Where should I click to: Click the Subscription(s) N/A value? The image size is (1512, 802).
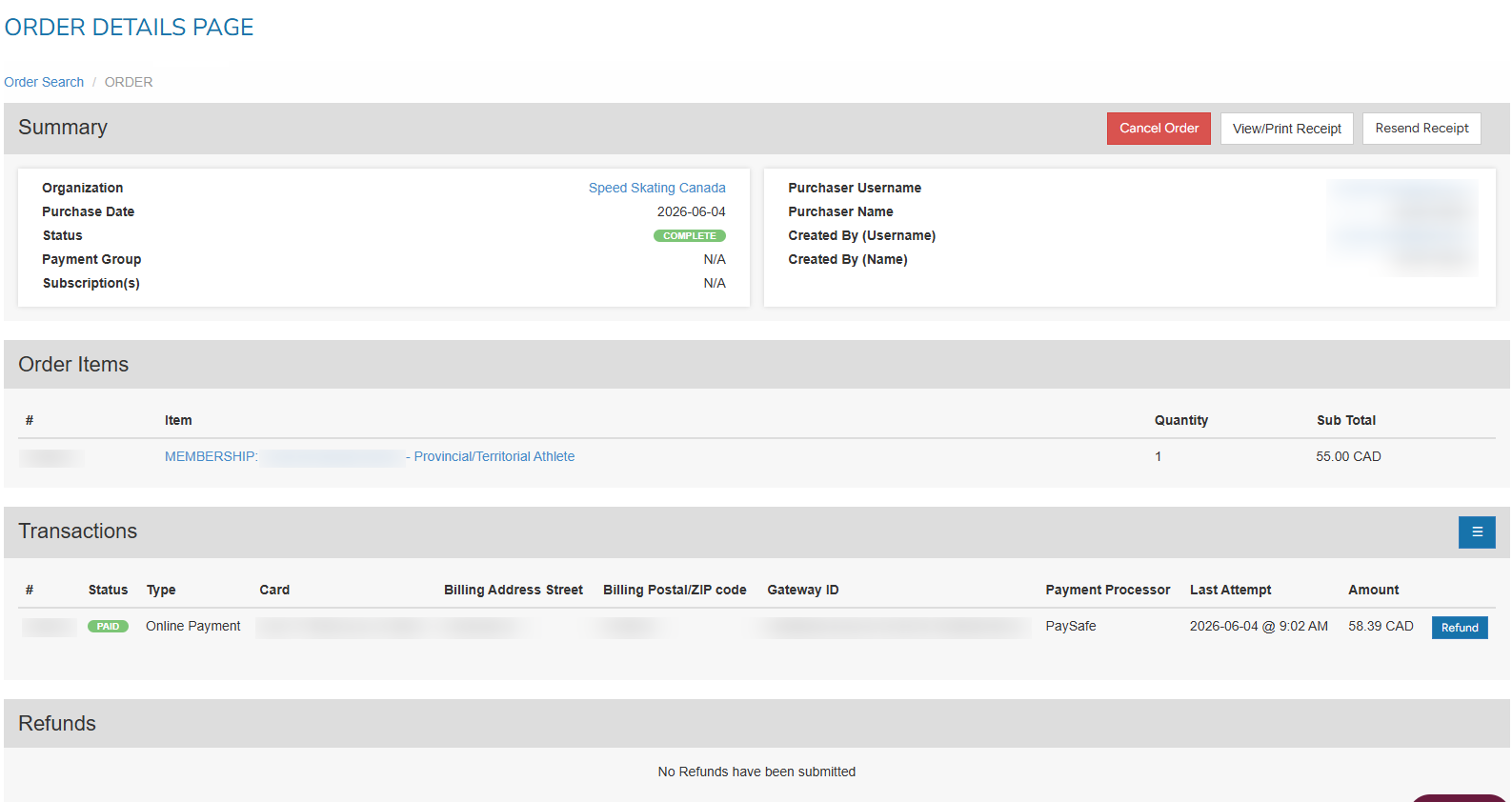715,283
